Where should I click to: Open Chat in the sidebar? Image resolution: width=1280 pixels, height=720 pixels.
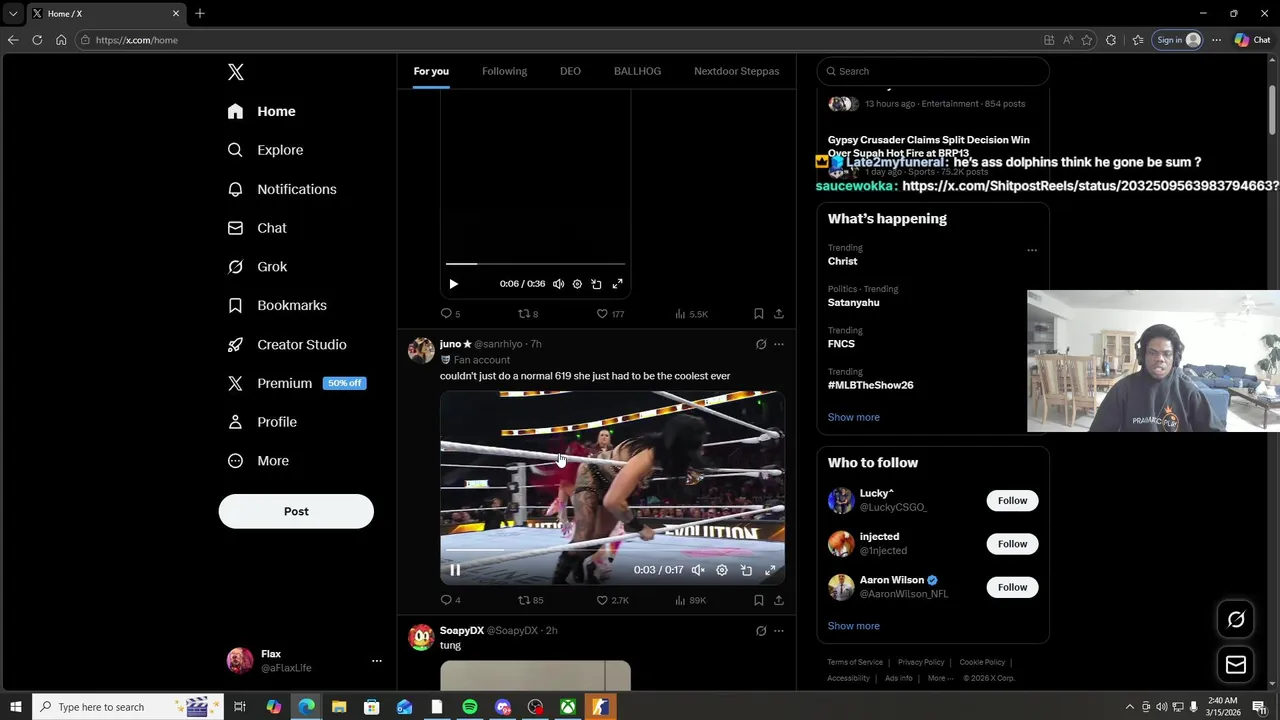(x=257, y=228)
